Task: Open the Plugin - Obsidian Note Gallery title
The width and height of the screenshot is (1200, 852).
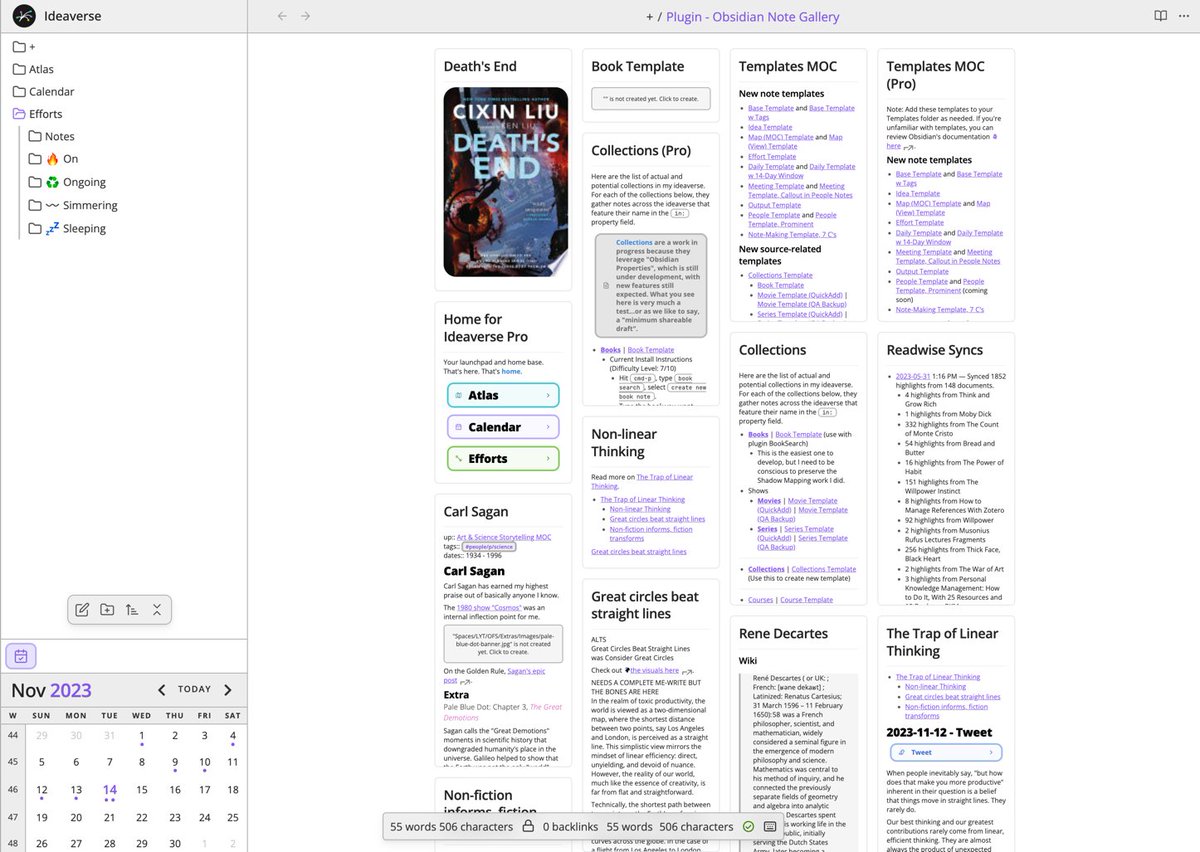Action: (753, 17)
